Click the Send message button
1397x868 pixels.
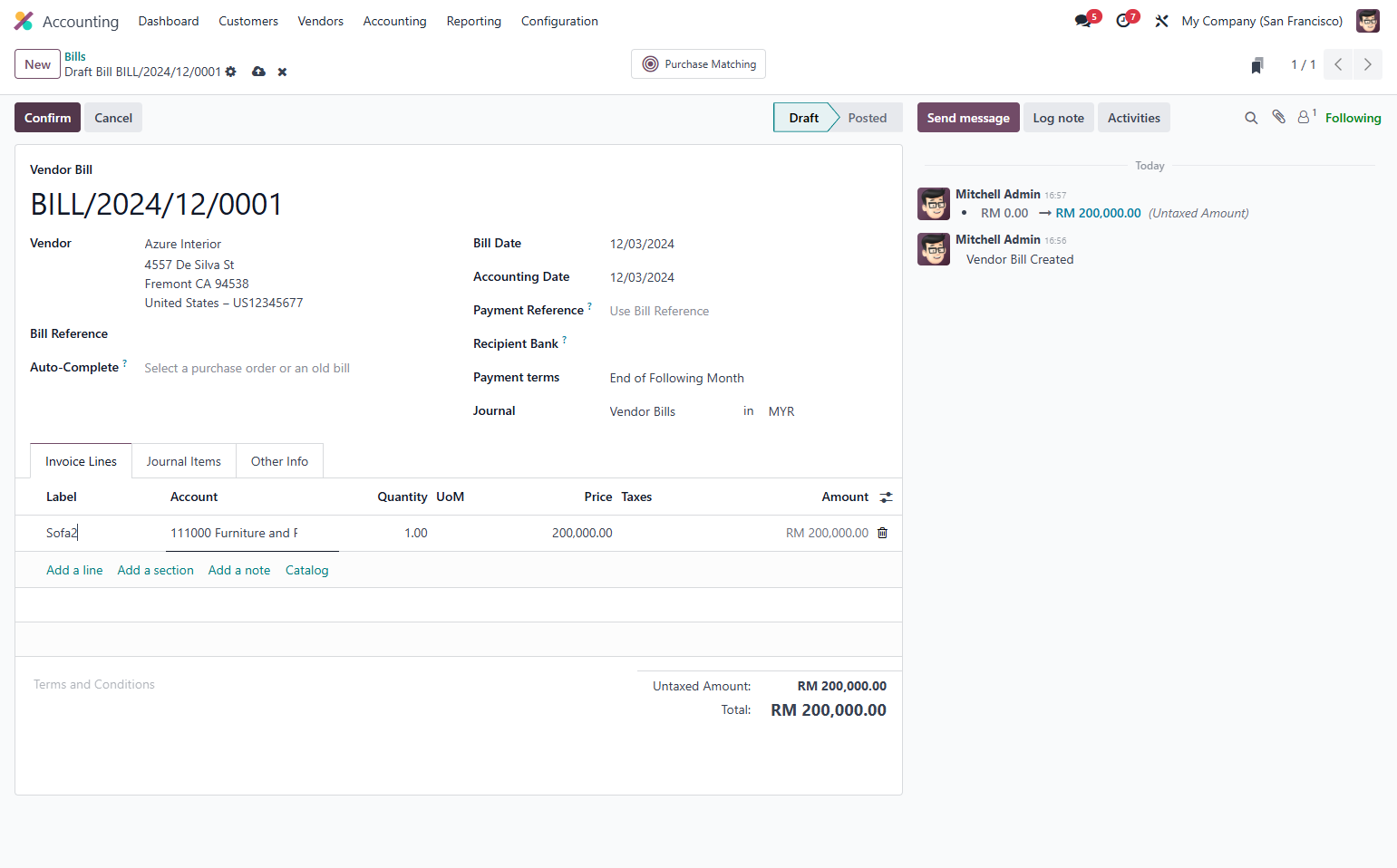(x=968, y=118)
